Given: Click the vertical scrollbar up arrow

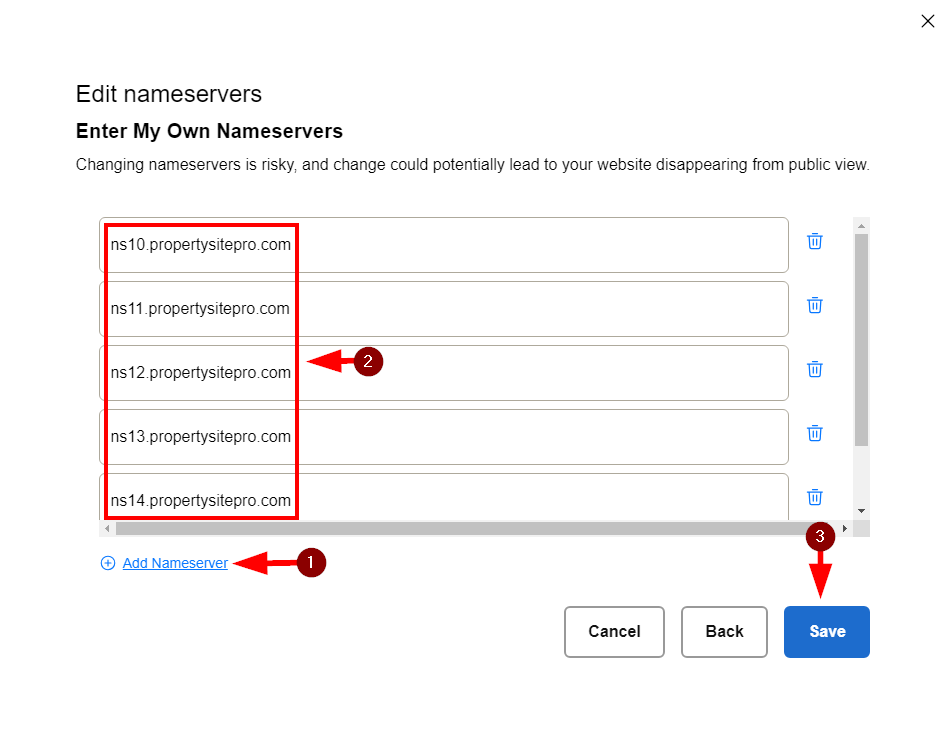Looking at the screenshot, I should tap(861, 226).
